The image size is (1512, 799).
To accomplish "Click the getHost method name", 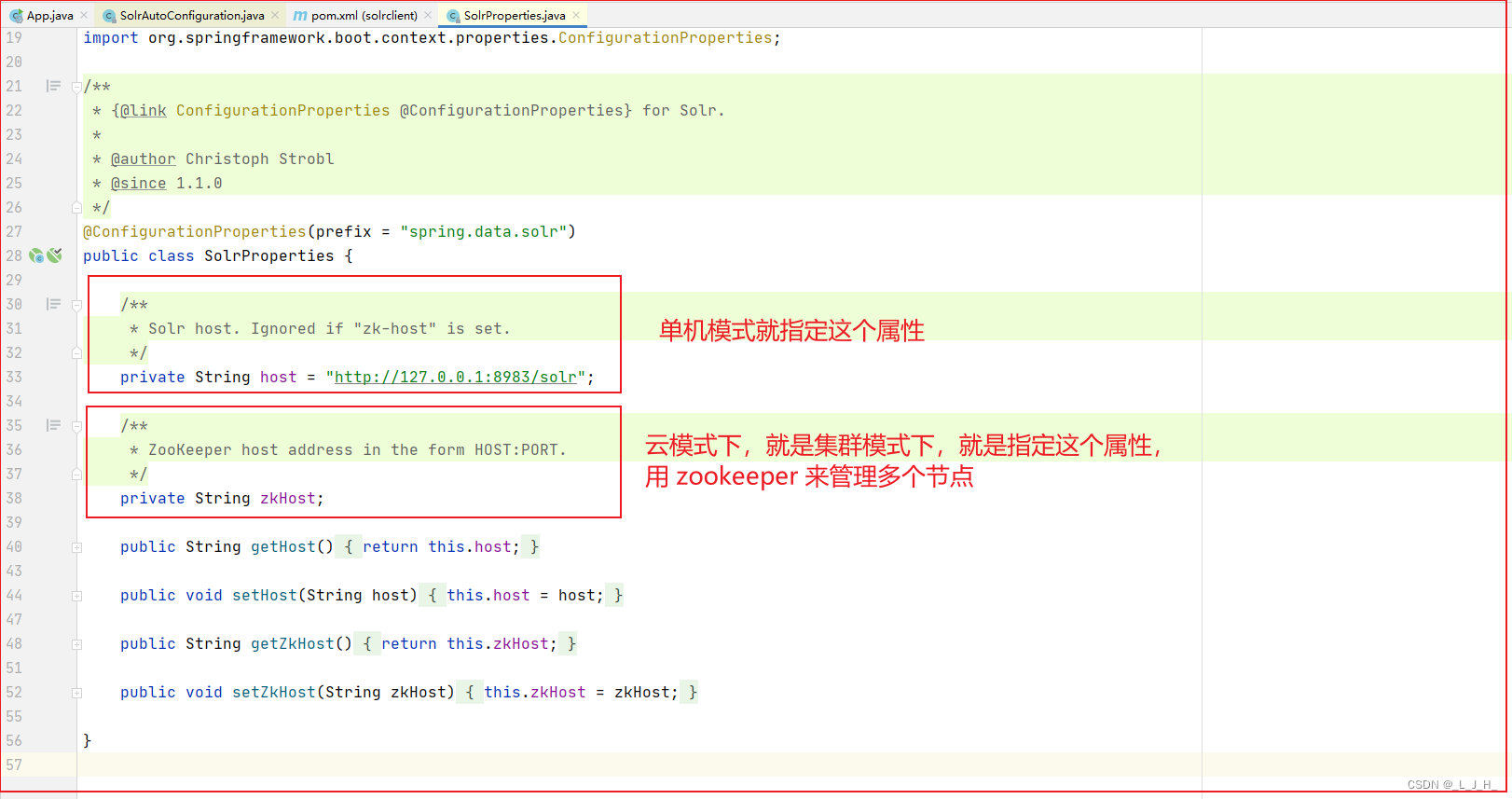I will (282, 546).
